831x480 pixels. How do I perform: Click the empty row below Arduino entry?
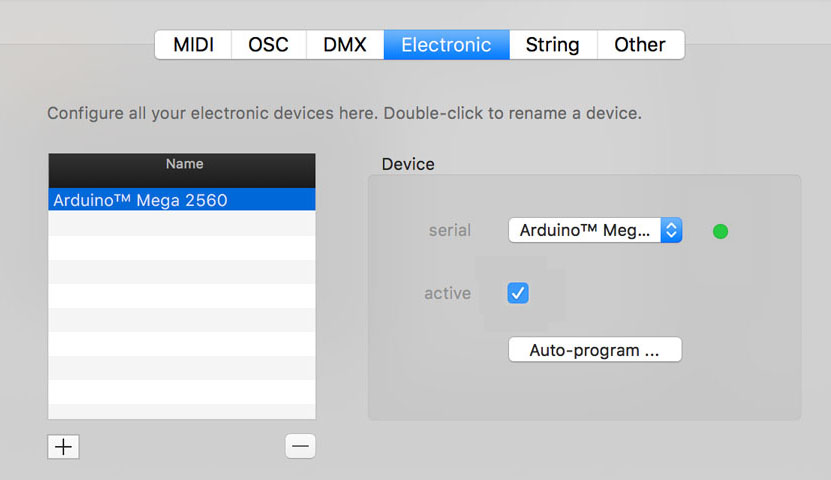pyautogui.click(x=181, y=224)
